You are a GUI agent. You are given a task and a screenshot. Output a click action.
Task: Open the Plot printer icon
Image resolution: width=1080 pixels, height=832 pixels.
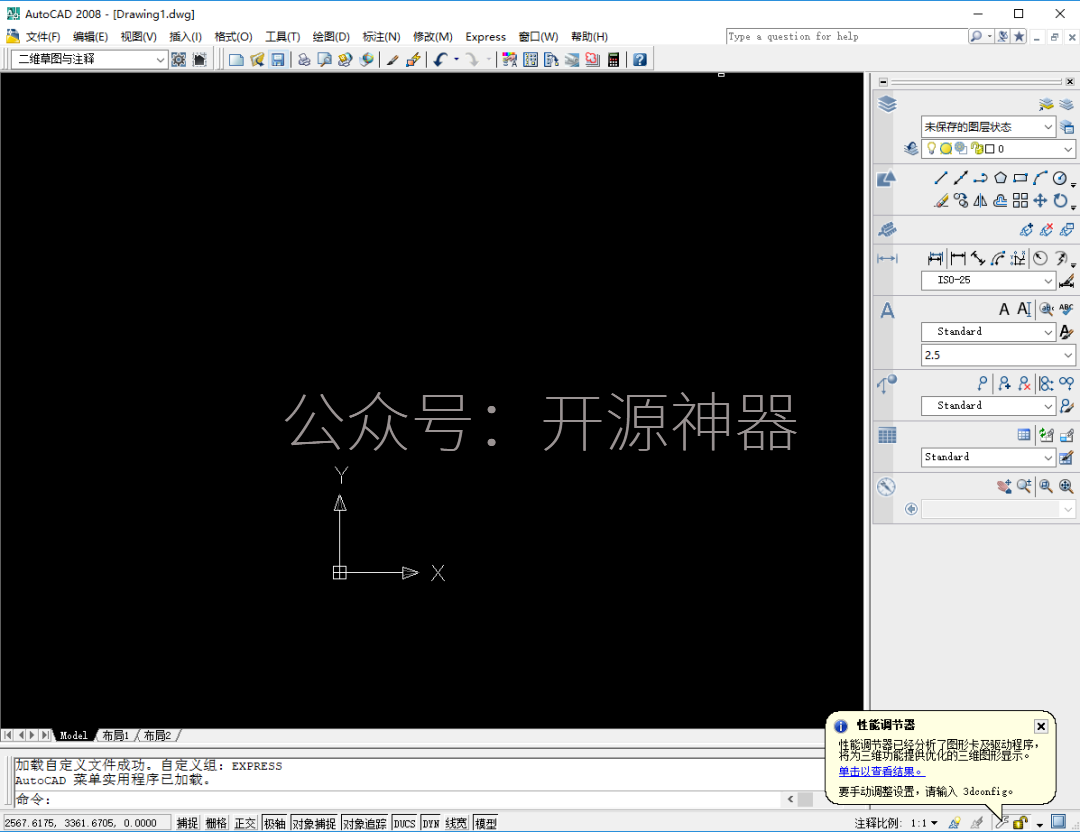pyautogui.click(x=304, y=60)
